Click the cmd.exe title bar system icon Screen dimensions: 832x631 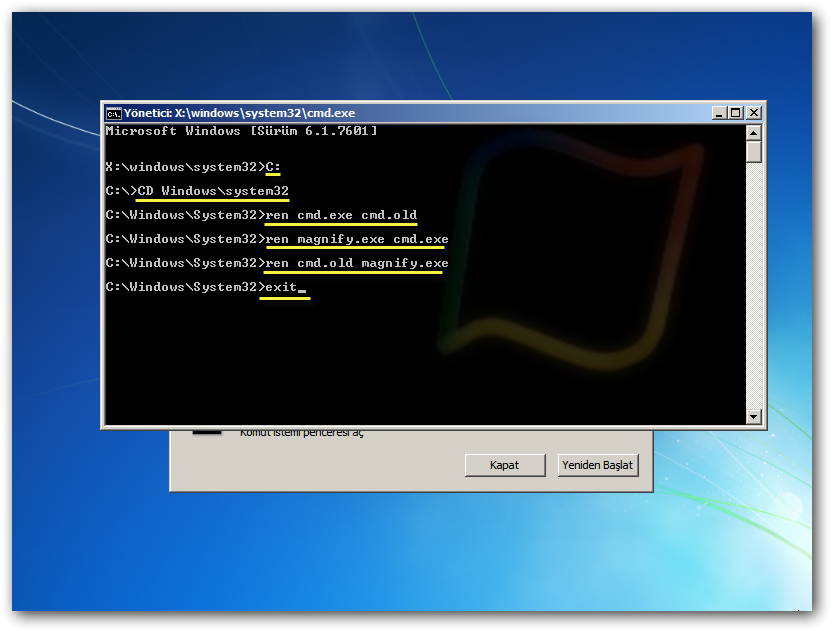pyautogui.click(x=114, y=113)
